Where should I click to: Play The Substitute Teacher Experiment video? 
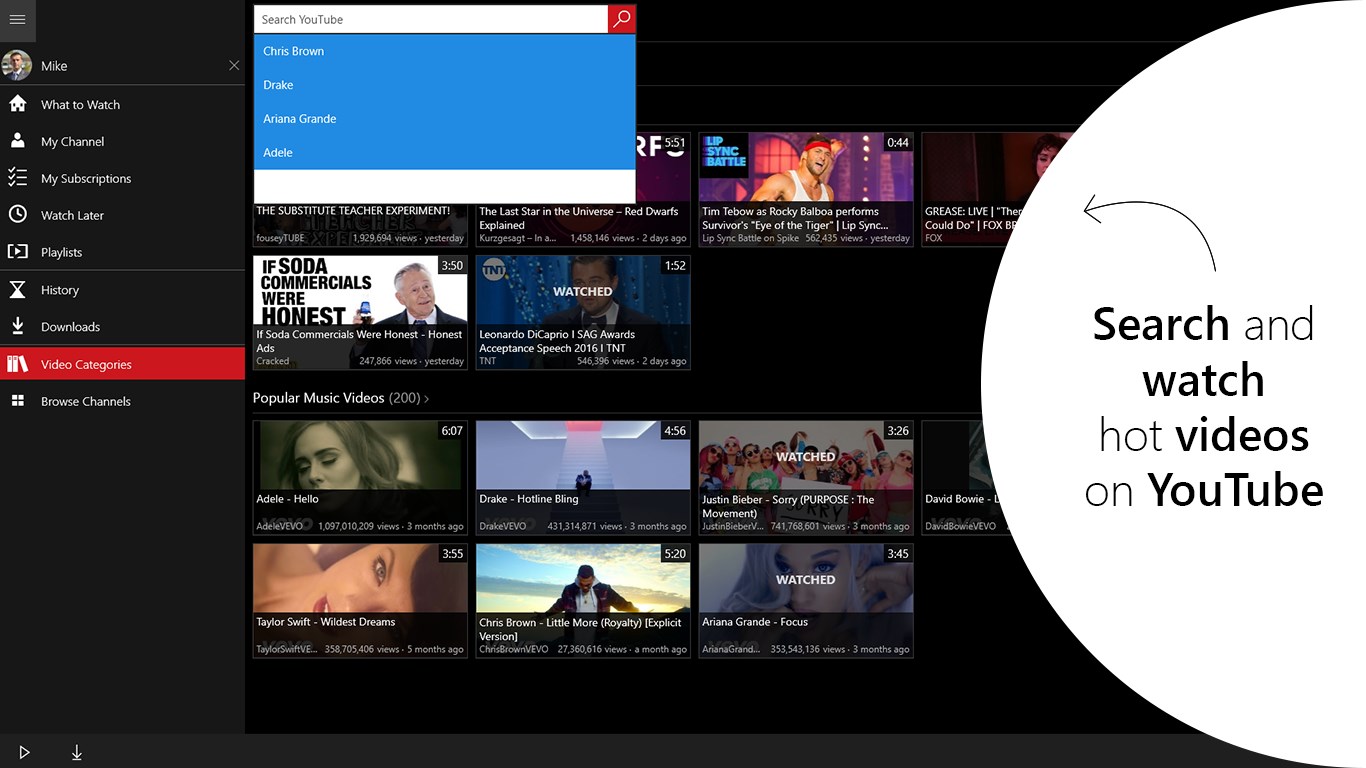(360, 224)
